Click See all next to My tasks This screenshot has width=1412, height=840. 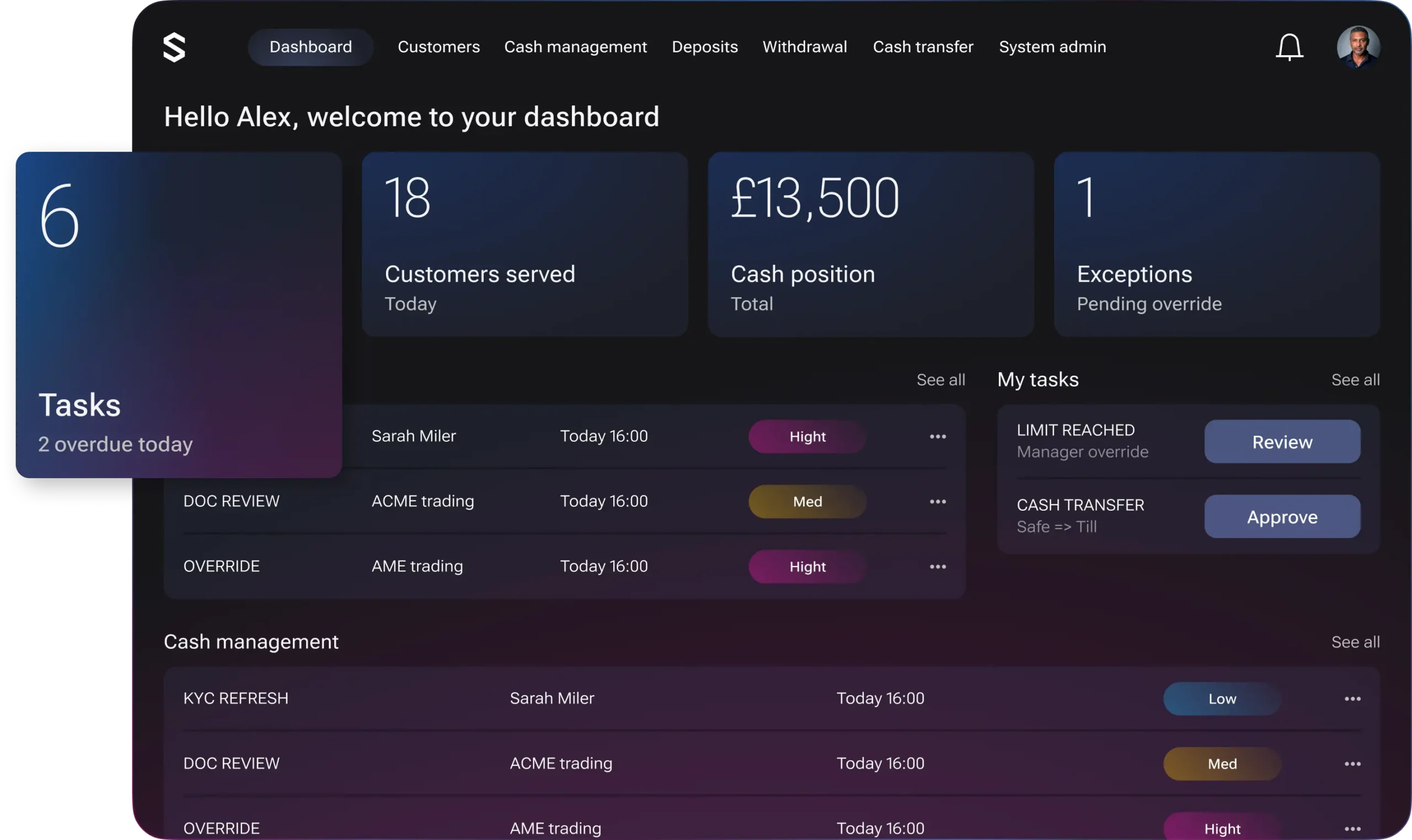click(1355, 380)
